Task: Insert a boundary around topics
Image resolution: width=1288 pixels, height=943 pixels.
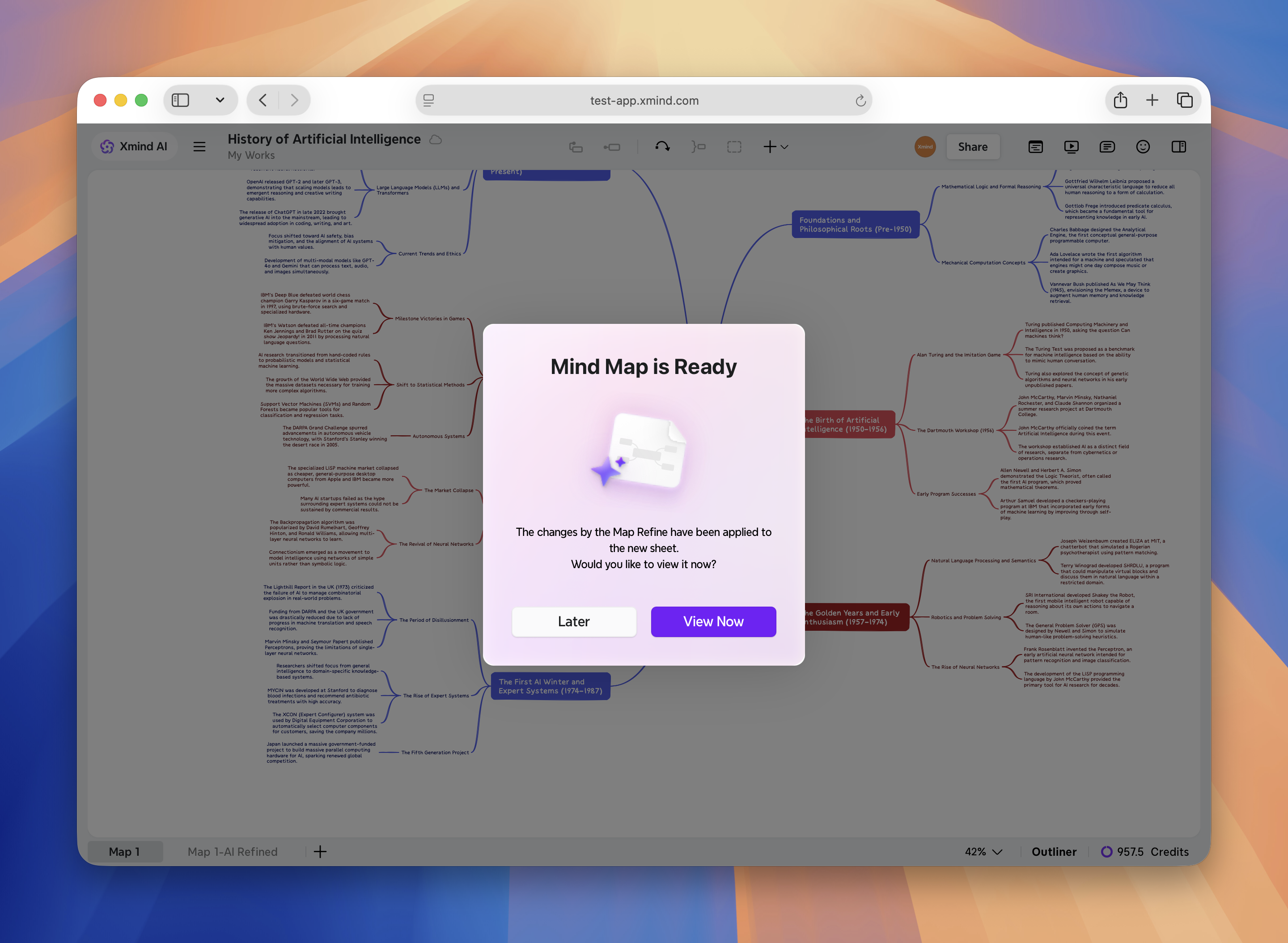Action: tap(734, 147)
